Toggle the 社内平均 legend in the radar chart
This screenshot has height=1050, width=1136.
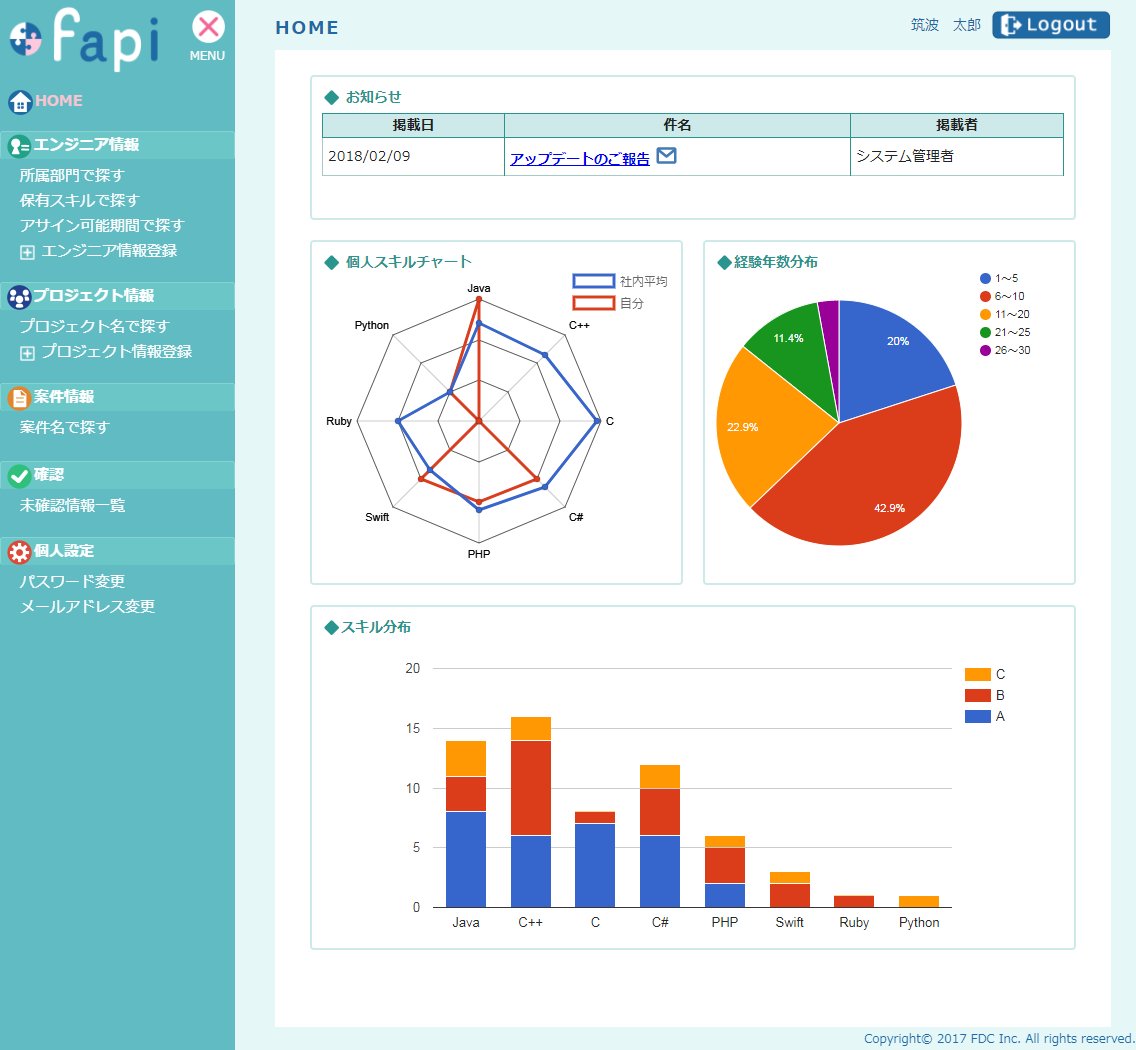click(x=593, y=281)
